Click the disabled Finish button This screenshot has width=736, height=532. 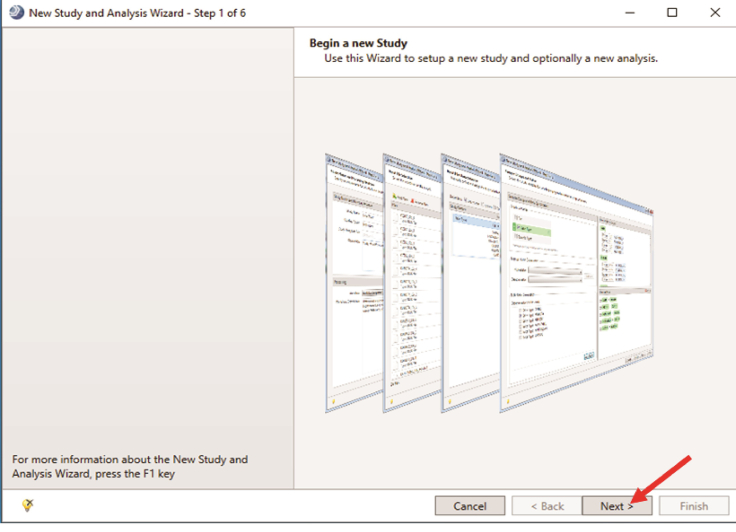pyautogui.click(x=693, y=506)
